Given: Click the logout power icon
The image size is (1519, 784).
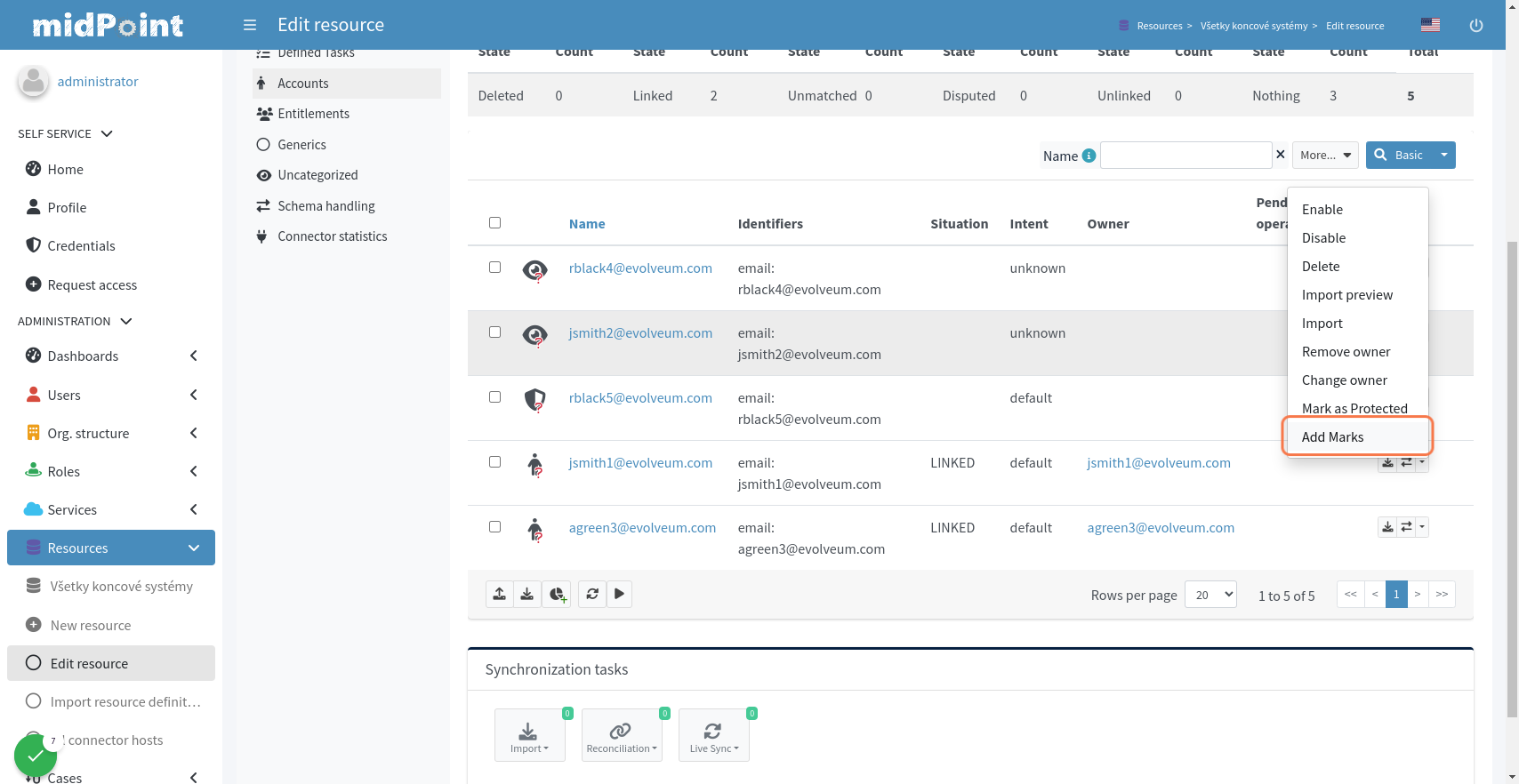Looking at the screenshot, I should tap(1475, 26).
